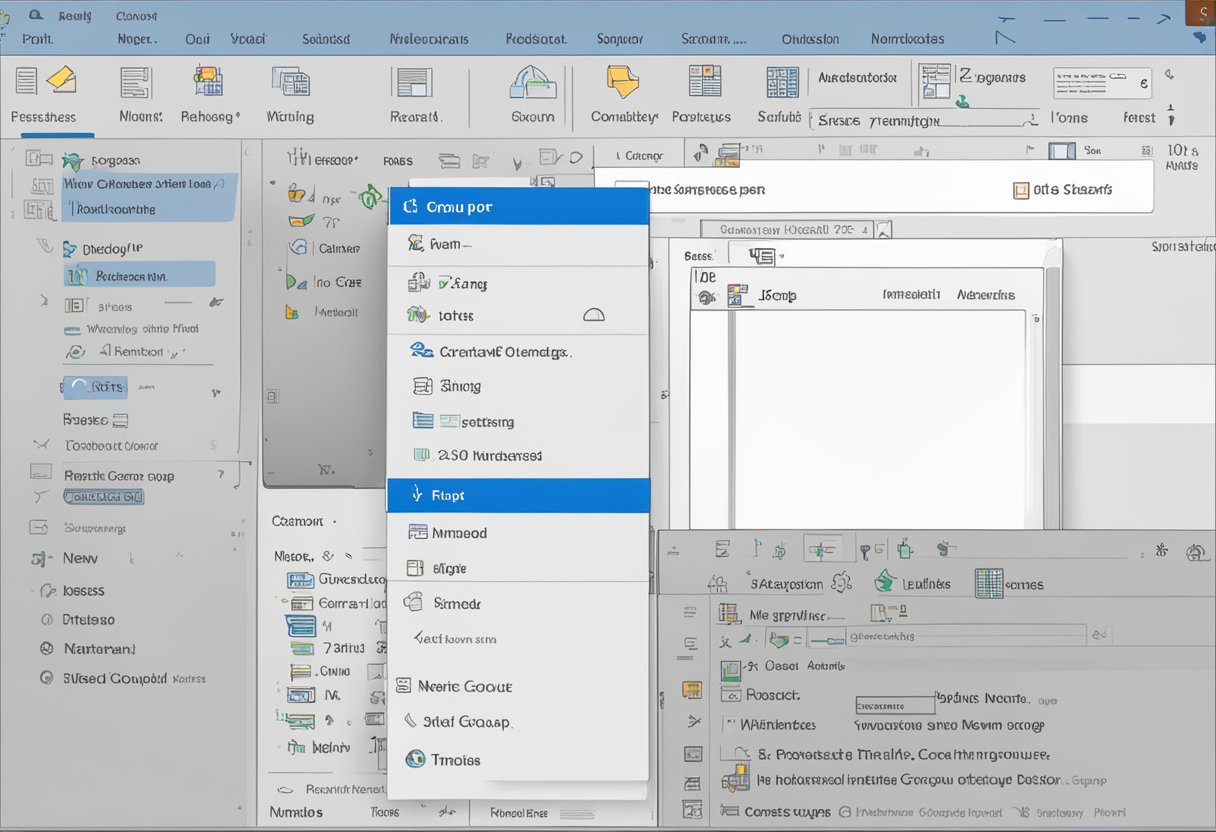Click the Groum ribbon icon
The height and width of the screenshot is (832, 1216).
(532, 84)
